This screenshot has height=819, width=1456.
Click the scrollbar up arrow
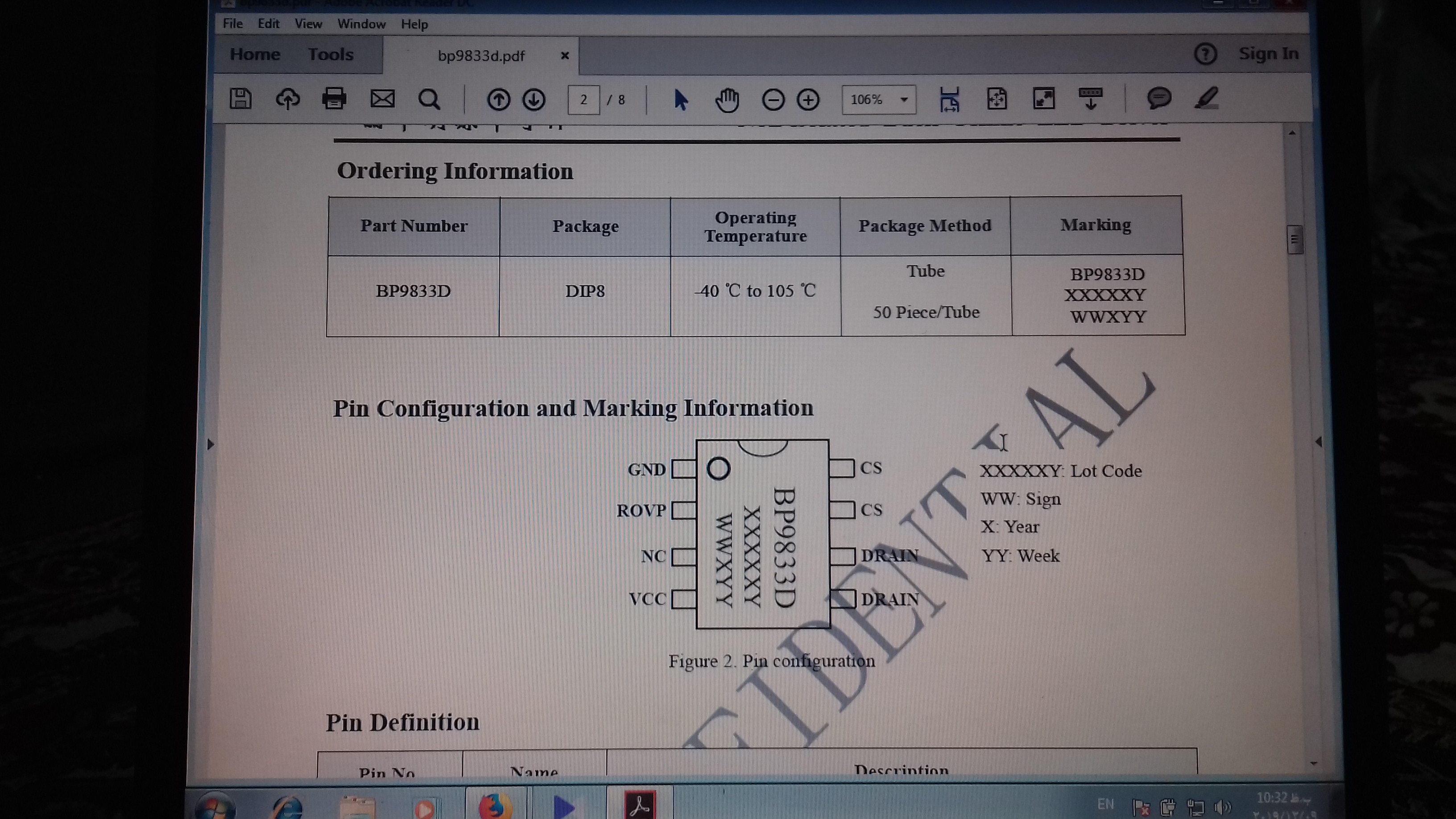[x=1292, y=133]
